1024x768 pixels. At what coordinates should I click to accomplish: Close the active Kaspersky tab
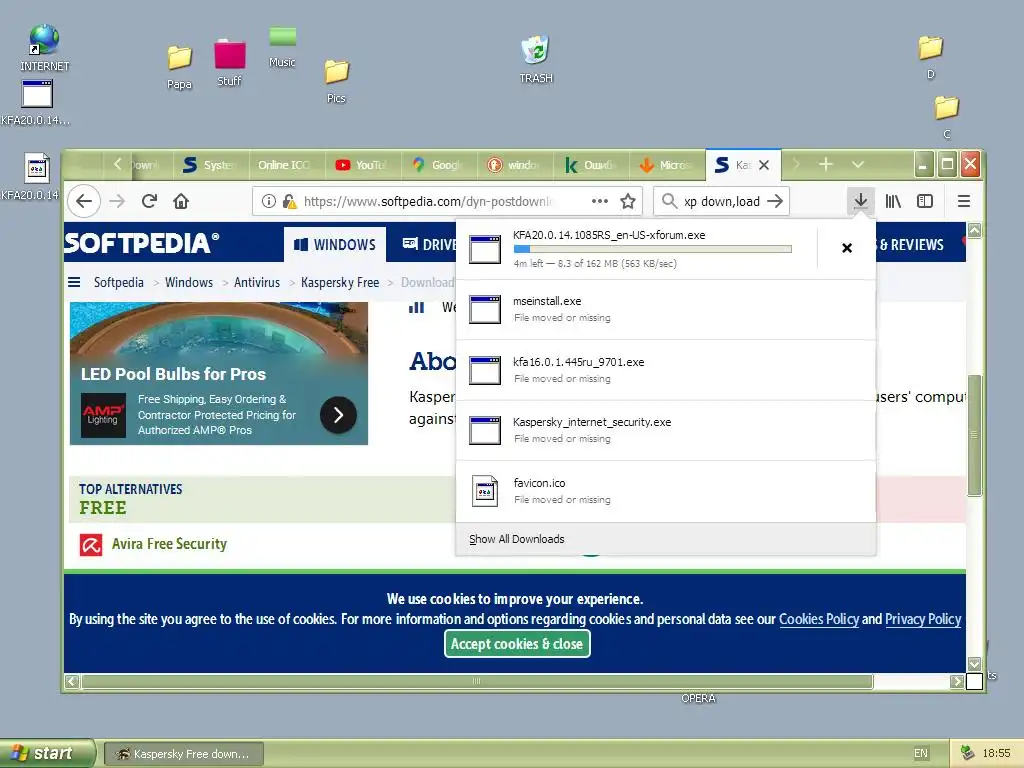point(763,165)
